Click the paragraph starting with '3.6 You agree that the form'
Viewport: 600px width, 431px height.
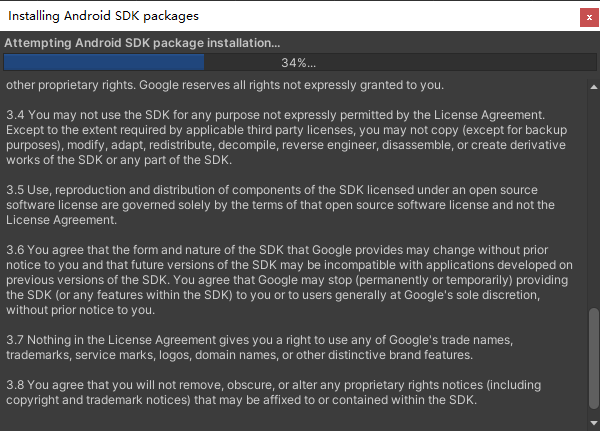coord(289,280)
